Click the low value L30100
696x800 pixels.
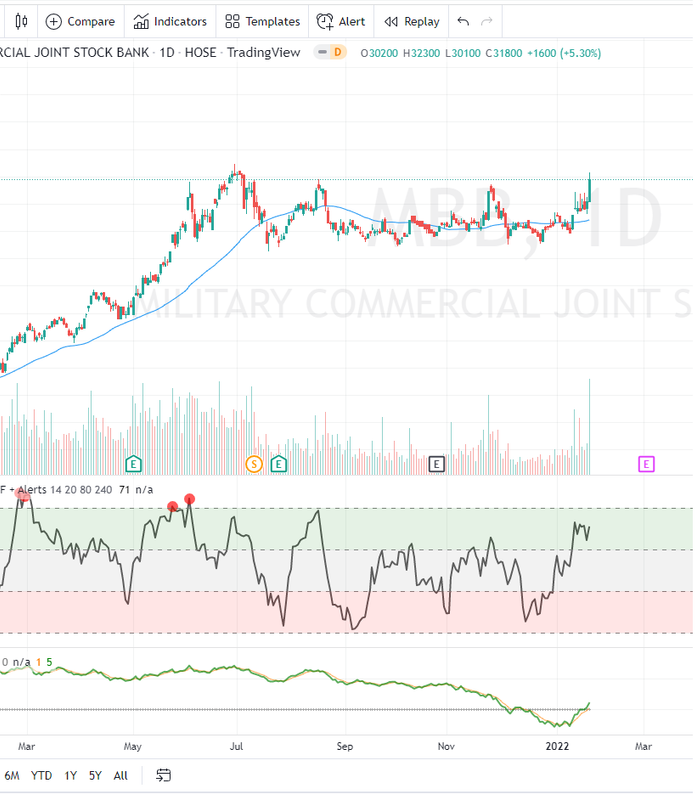[463, 53]
